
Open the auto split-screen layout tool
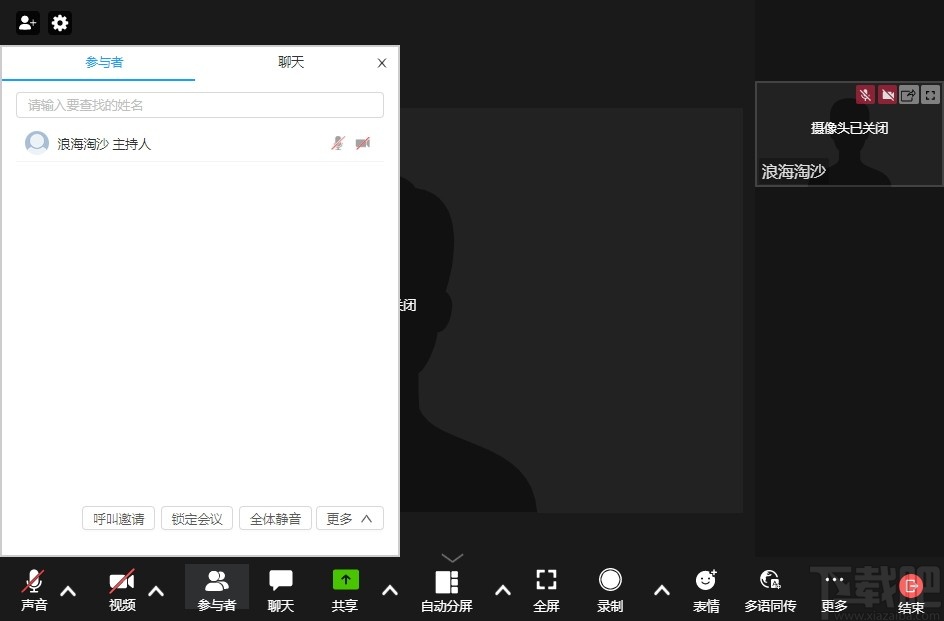tap(446, 590)
